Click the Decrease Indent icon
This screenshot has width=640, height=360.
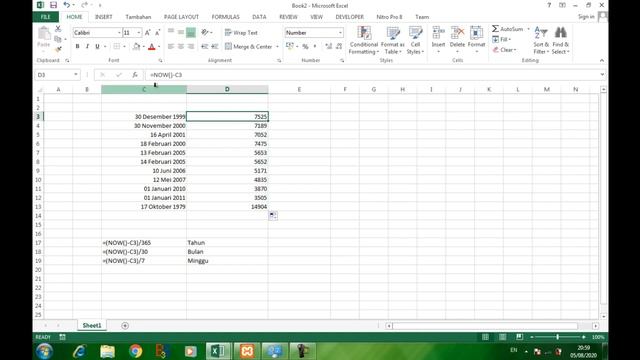(x=204, y=47)
